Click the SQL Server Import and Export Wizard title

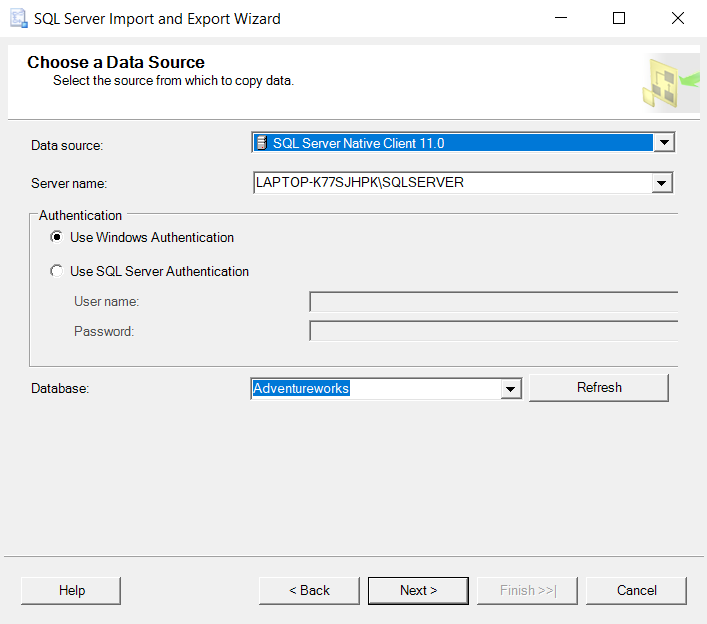pos(157,19)
